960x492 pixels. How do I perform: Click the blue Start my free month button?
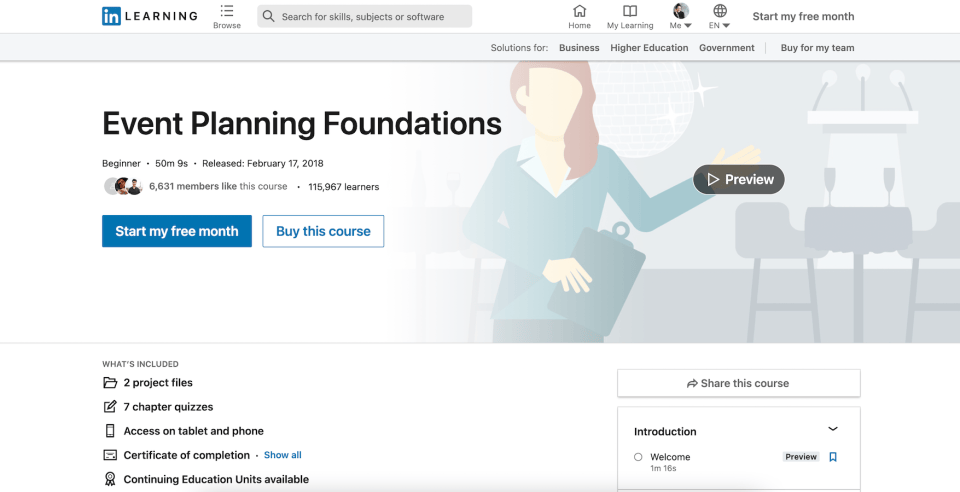click(177, 231)
